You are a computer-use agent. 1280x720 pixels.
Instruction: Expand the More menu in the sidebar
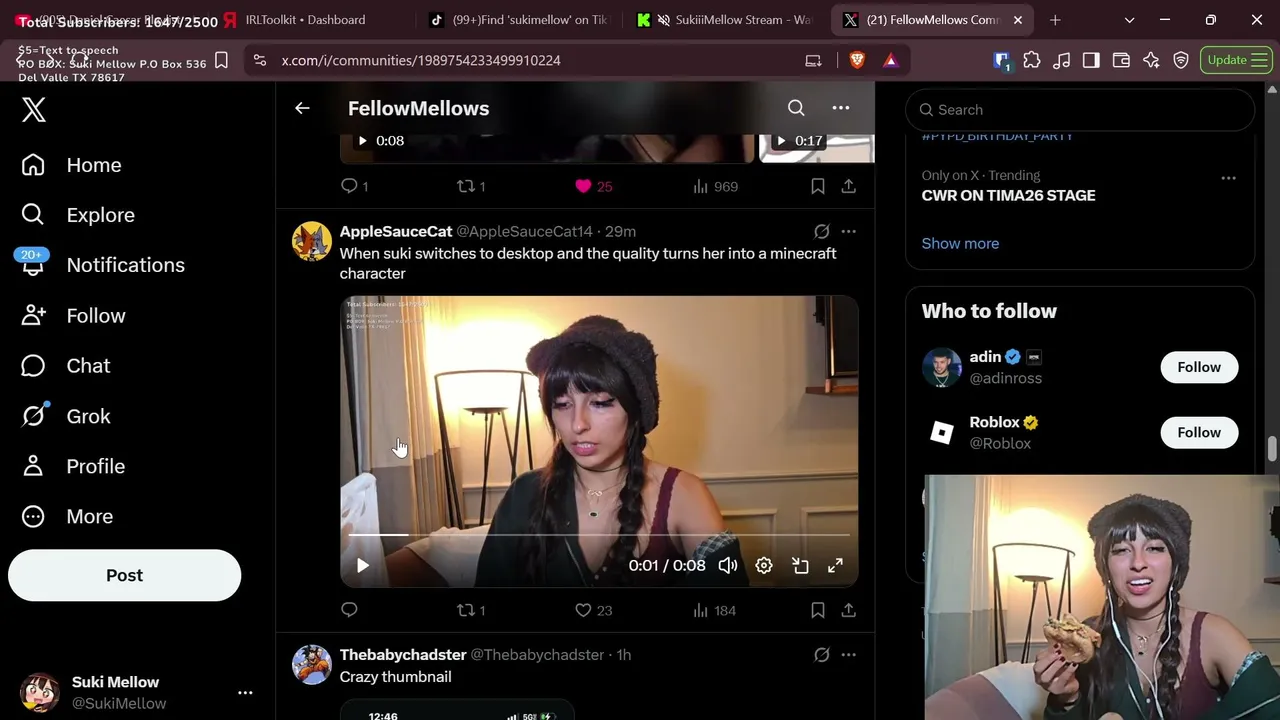click(x=67, y=516)
